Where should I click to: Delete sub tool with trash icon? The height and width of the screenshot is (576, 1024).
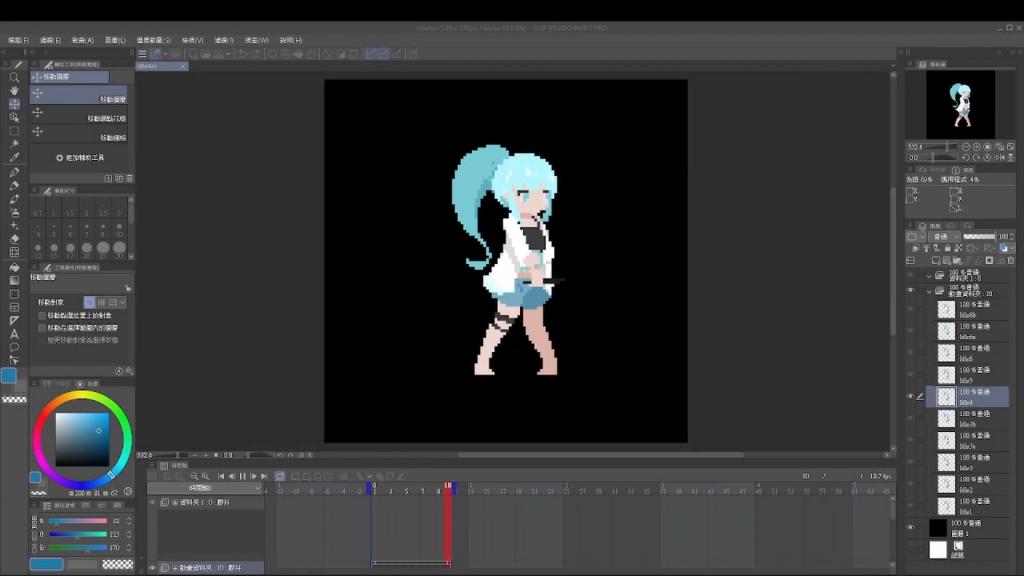(x=129, y=178)
